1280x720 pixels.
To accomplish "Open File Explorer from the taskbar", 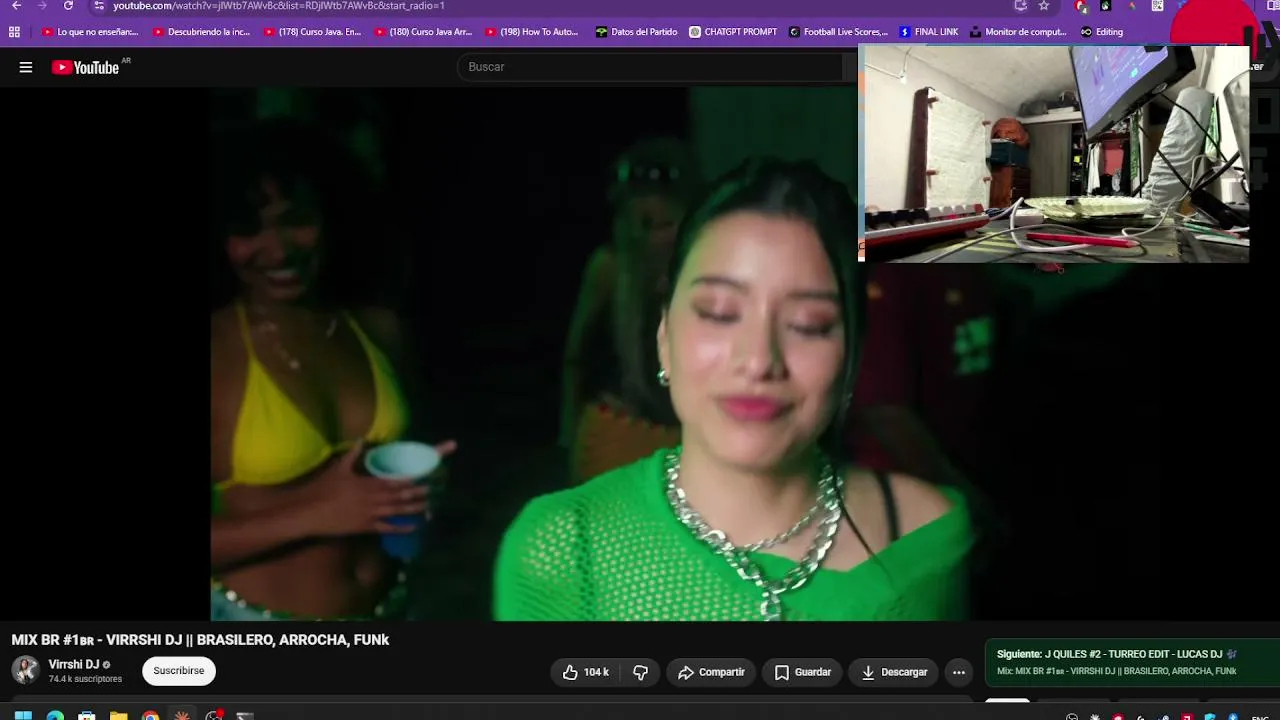I will 119,715.
